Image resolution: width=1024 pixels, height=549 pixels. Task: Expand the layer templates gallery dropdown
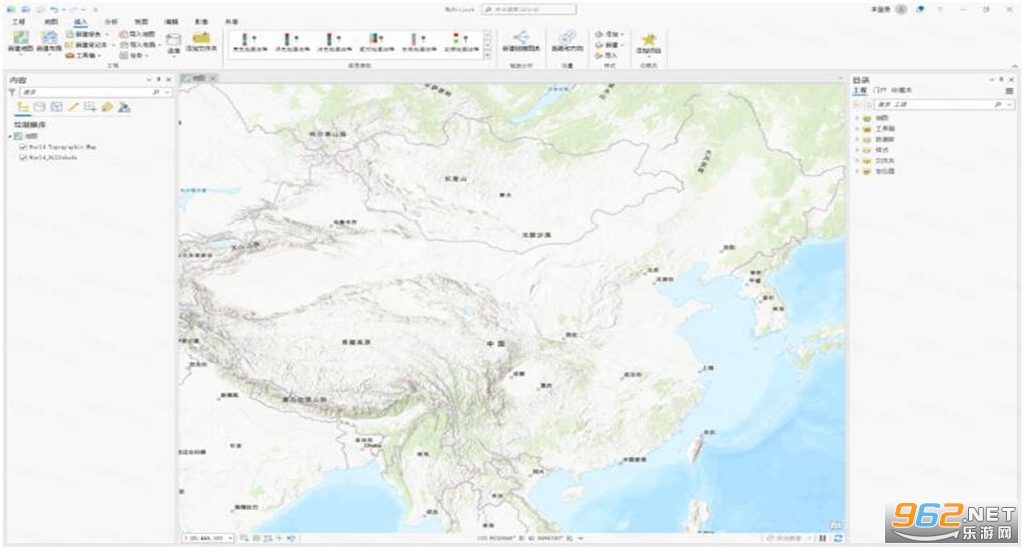487,56
